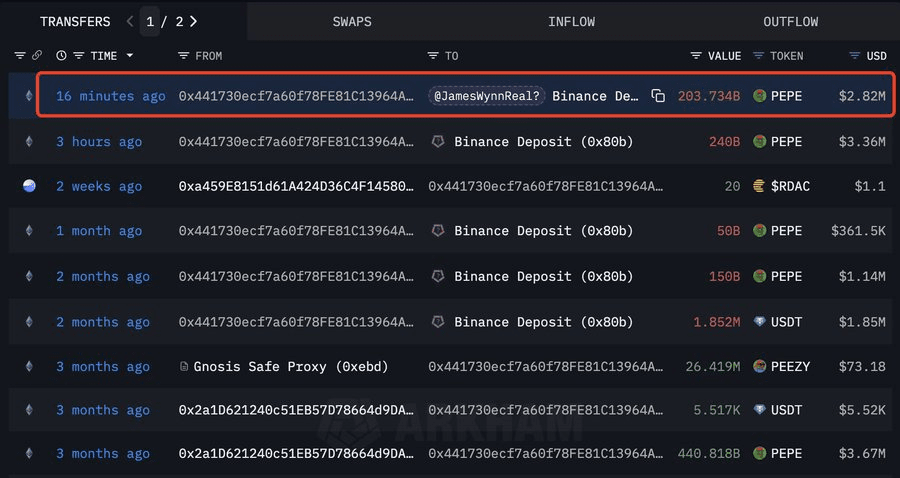Click PEPE token icon in 150B row
Image resolution: width=900 pixels, height=478 pixels.
pyautogui.click(x=759, y=276)
